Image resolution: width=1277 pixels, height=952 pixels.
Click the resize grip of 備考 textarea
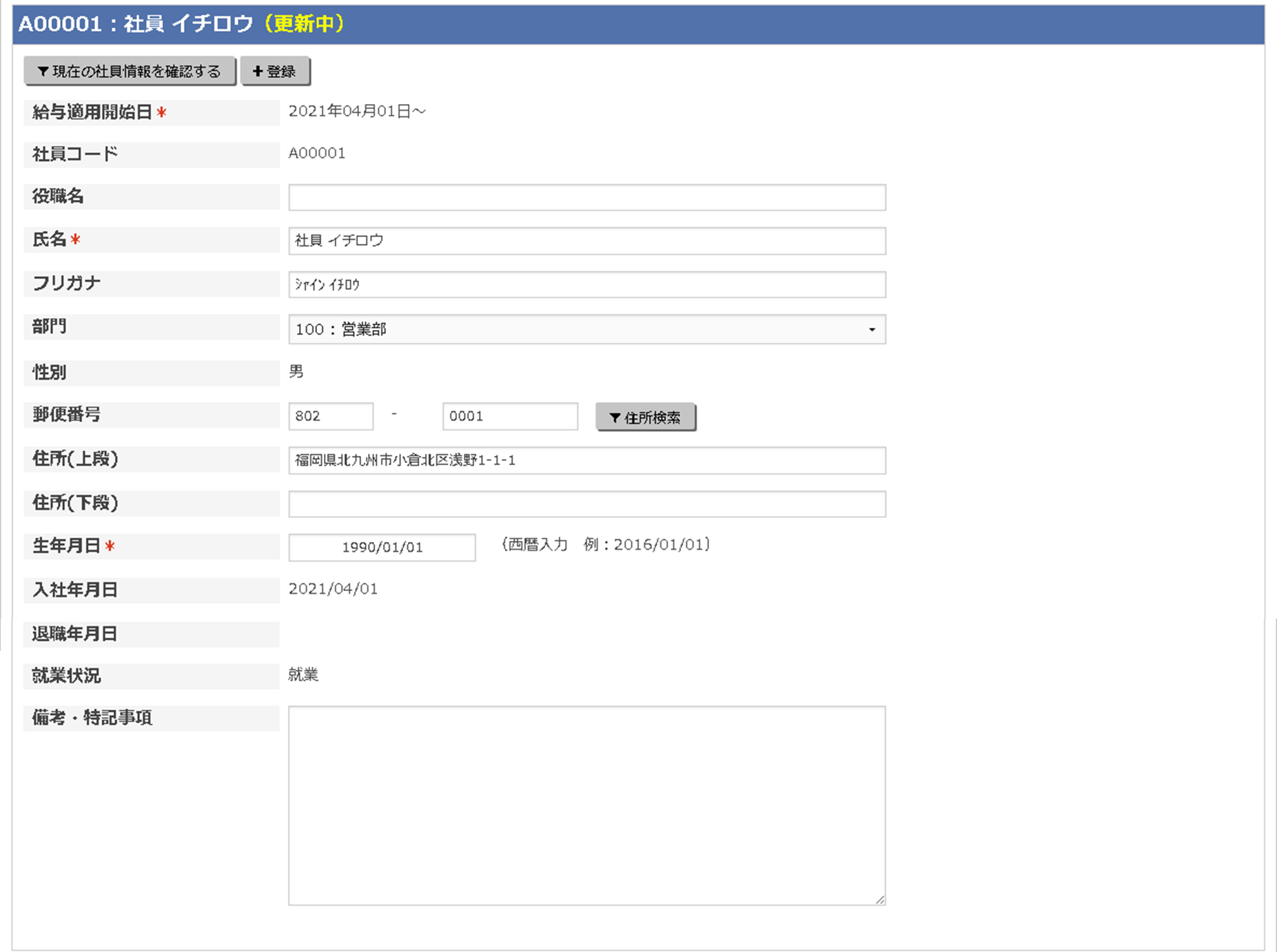880,899
